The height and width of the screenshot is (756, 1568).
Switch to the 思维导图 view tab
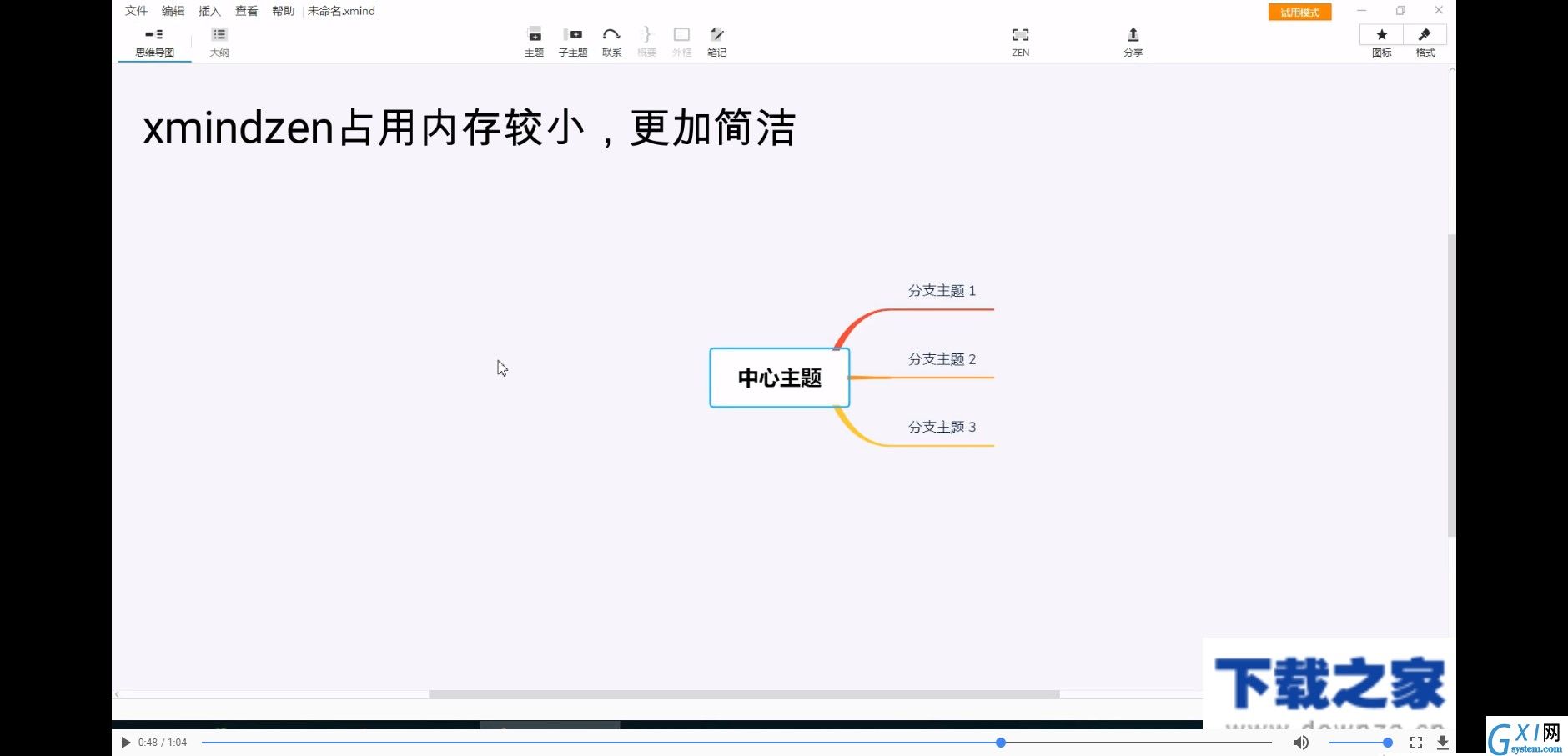[x=155, y=42]
